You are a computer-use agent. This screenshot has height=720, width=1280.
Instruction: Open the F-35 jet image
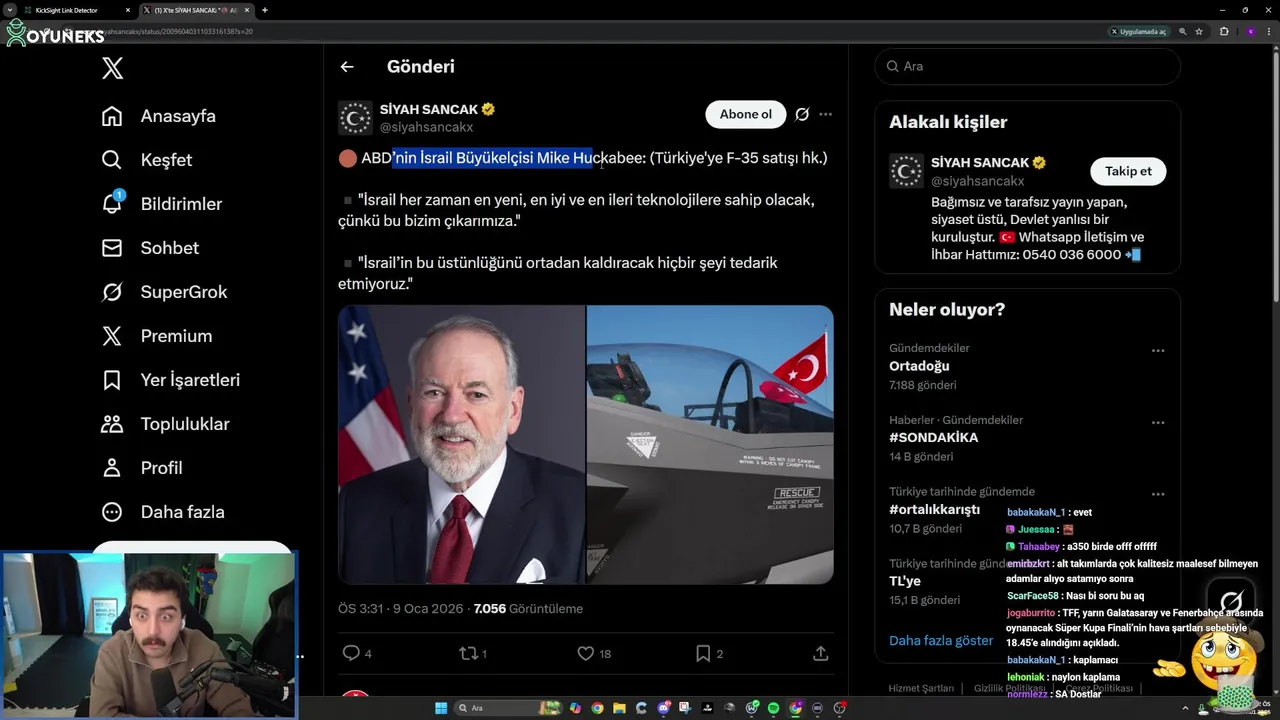click(x=710, y=445)
